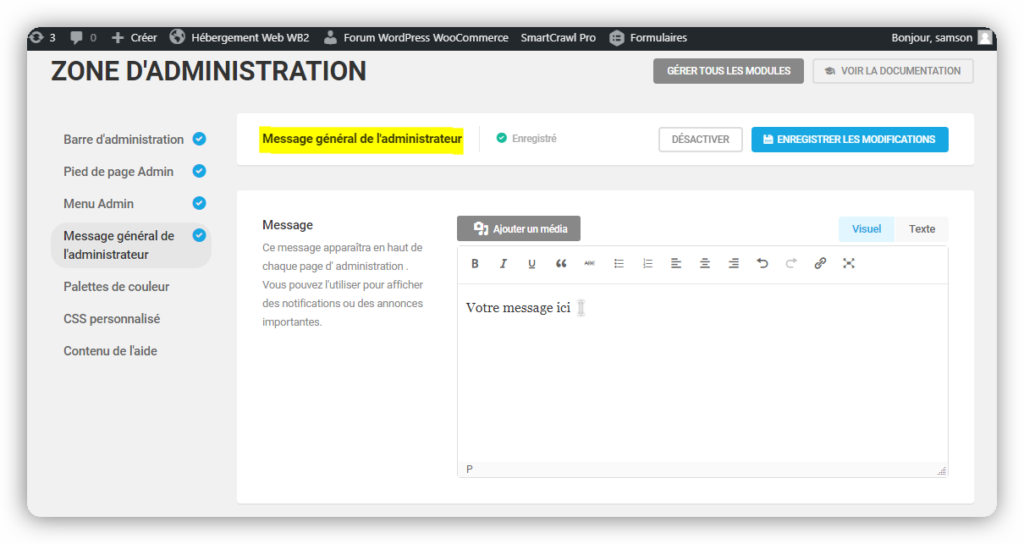
Task: Insert a blockquote
Action: click(x=561, y=264)
